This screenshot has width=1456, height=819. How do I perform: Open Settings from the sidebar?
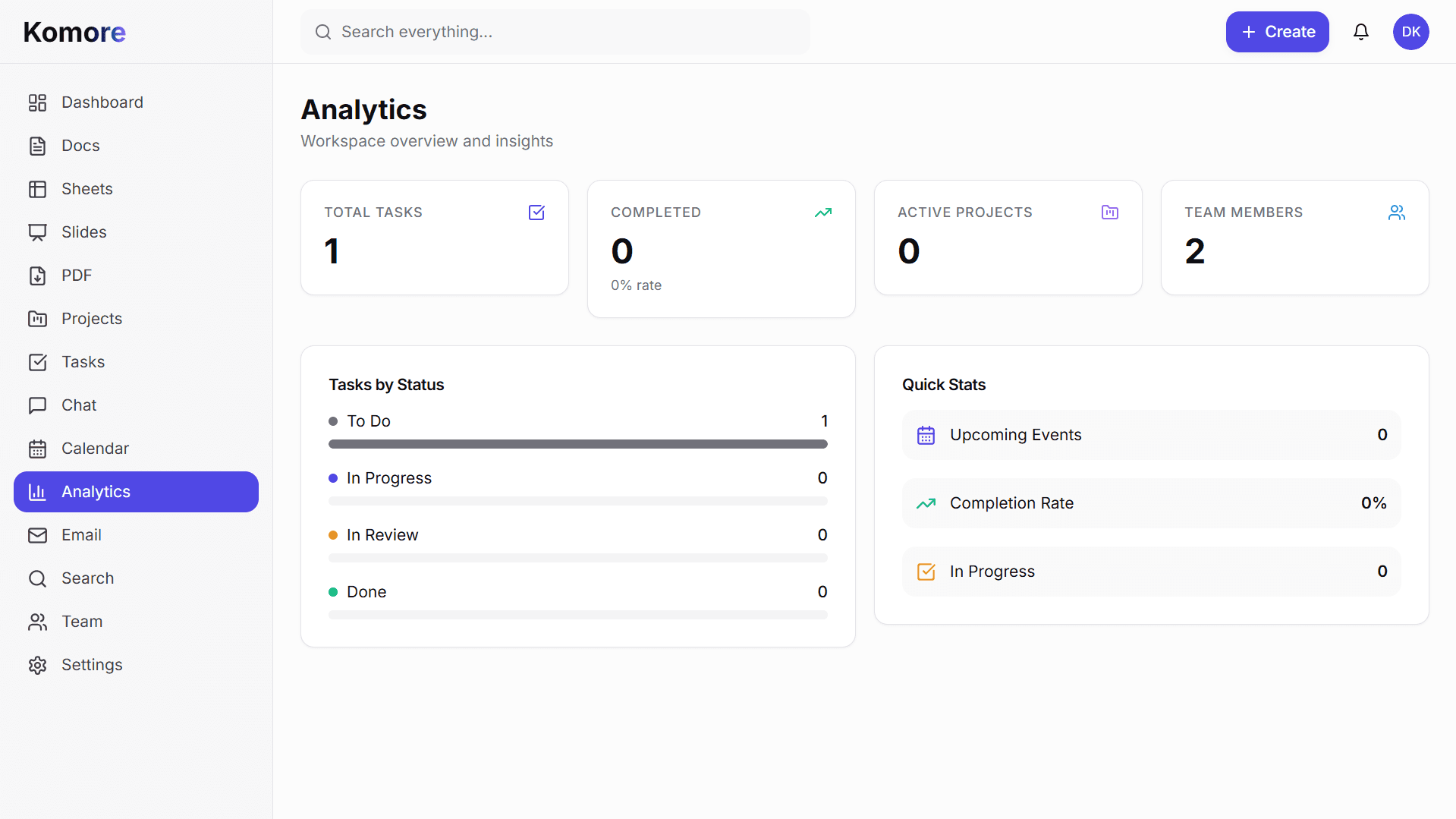coord(92,664)
